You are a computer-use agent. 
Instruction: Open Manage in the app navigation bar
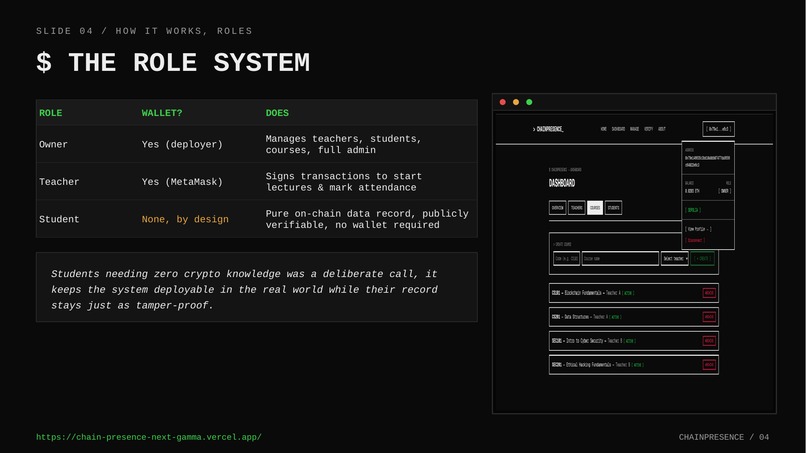(634, 129)
